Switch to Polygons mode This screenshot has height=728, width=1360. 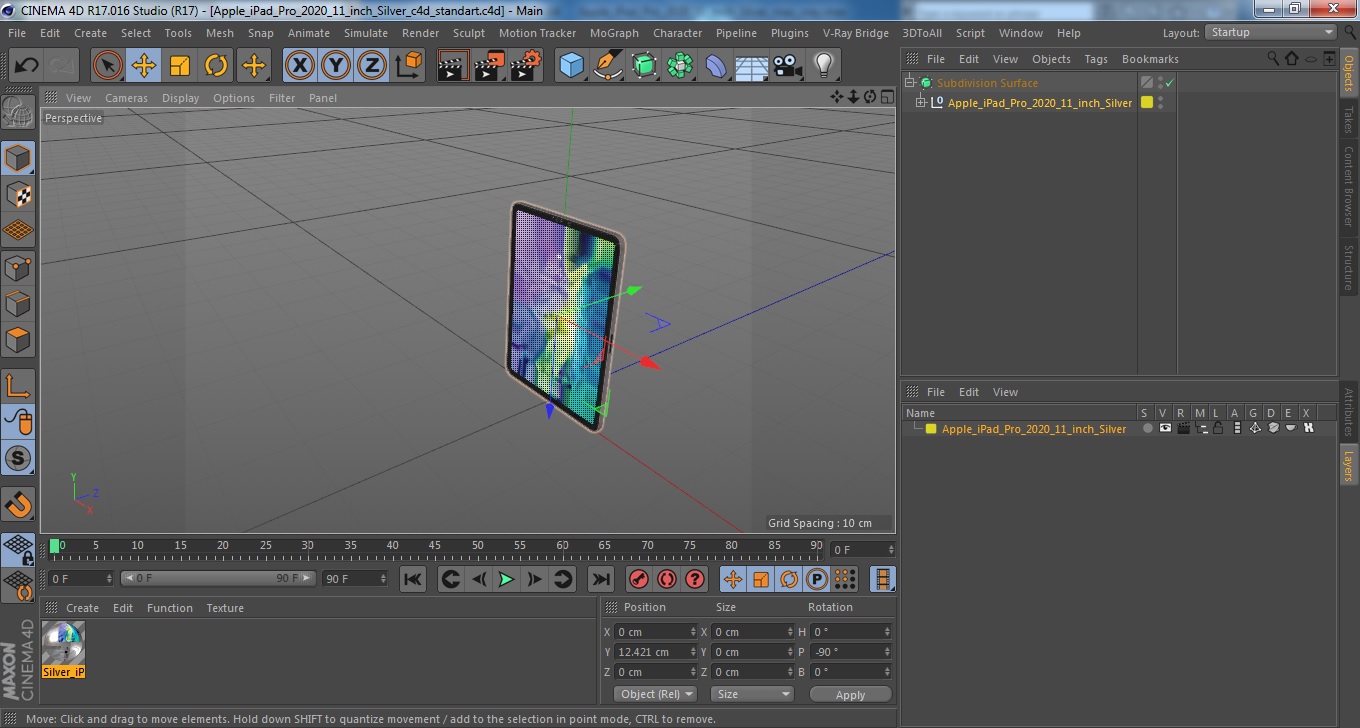(18, 340)
